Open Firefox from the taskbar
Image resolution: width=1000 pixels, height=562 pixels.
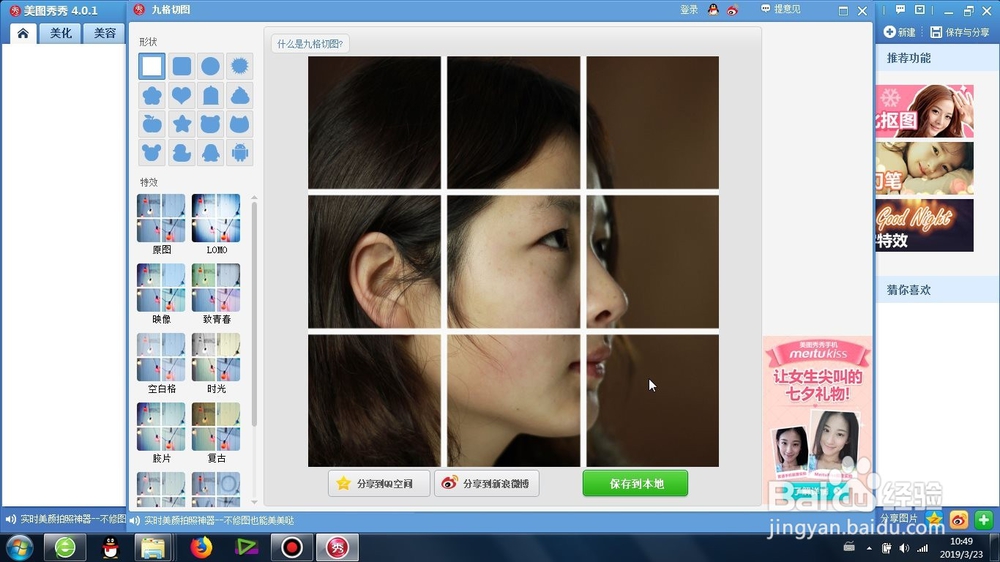point(201,547)
